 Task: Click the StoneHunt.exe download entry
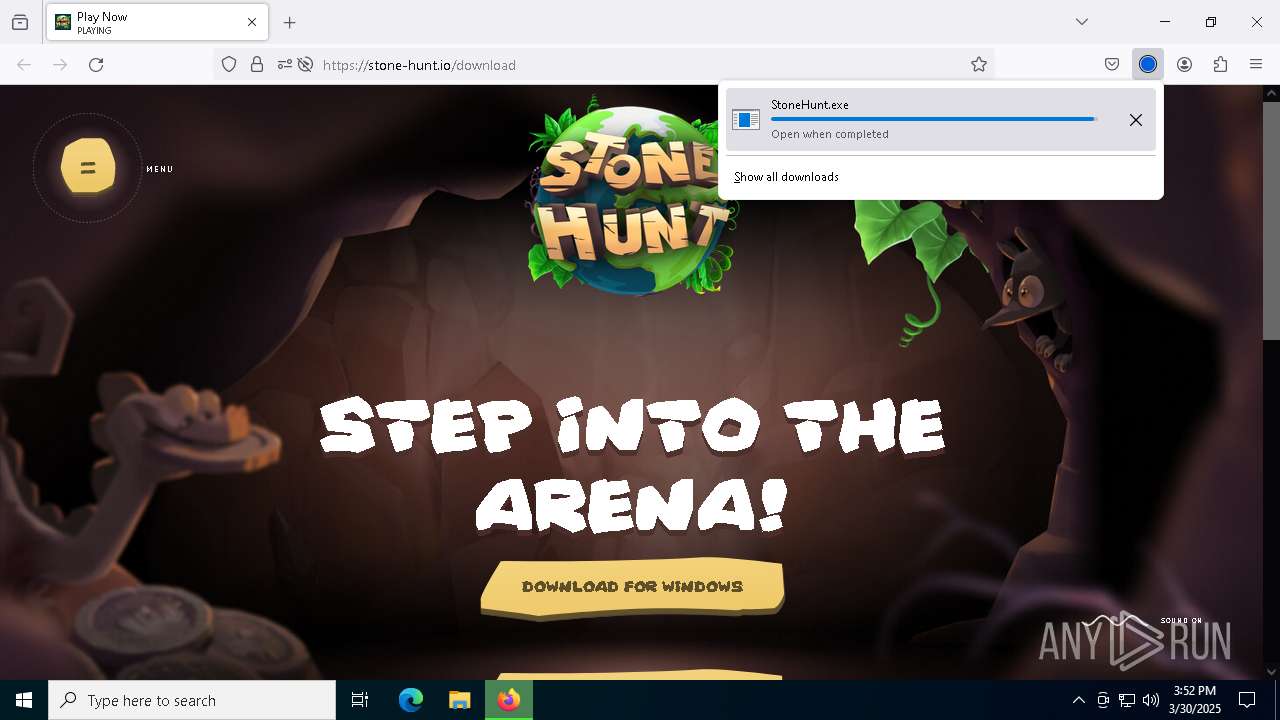[941, 119]
